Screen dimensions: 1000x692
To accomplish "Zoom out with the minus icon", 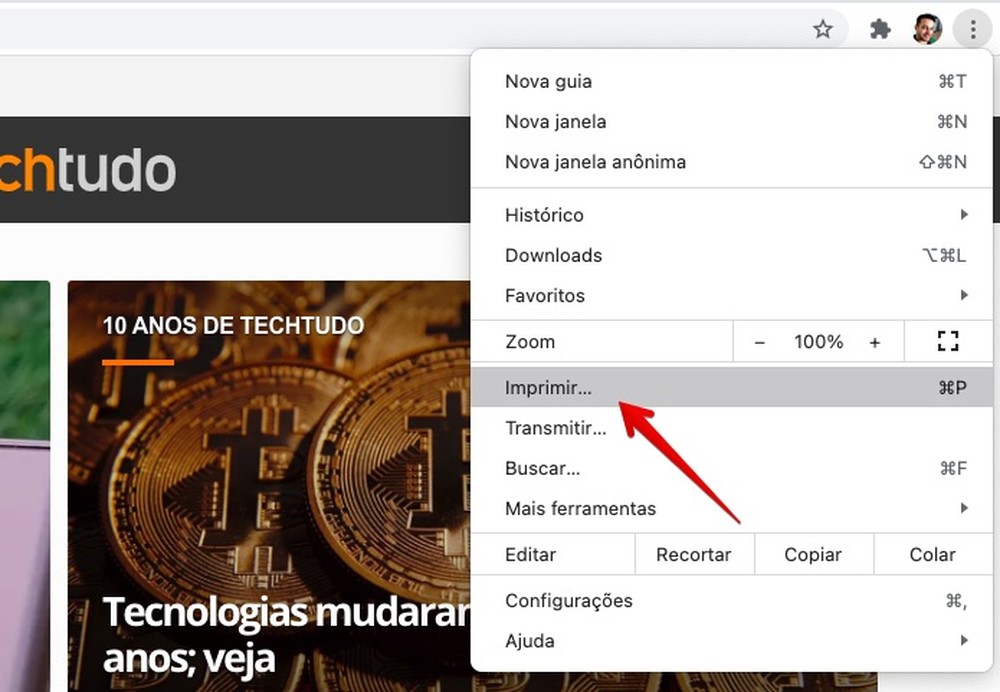I will pyautogui.click(x=760, y=341).
